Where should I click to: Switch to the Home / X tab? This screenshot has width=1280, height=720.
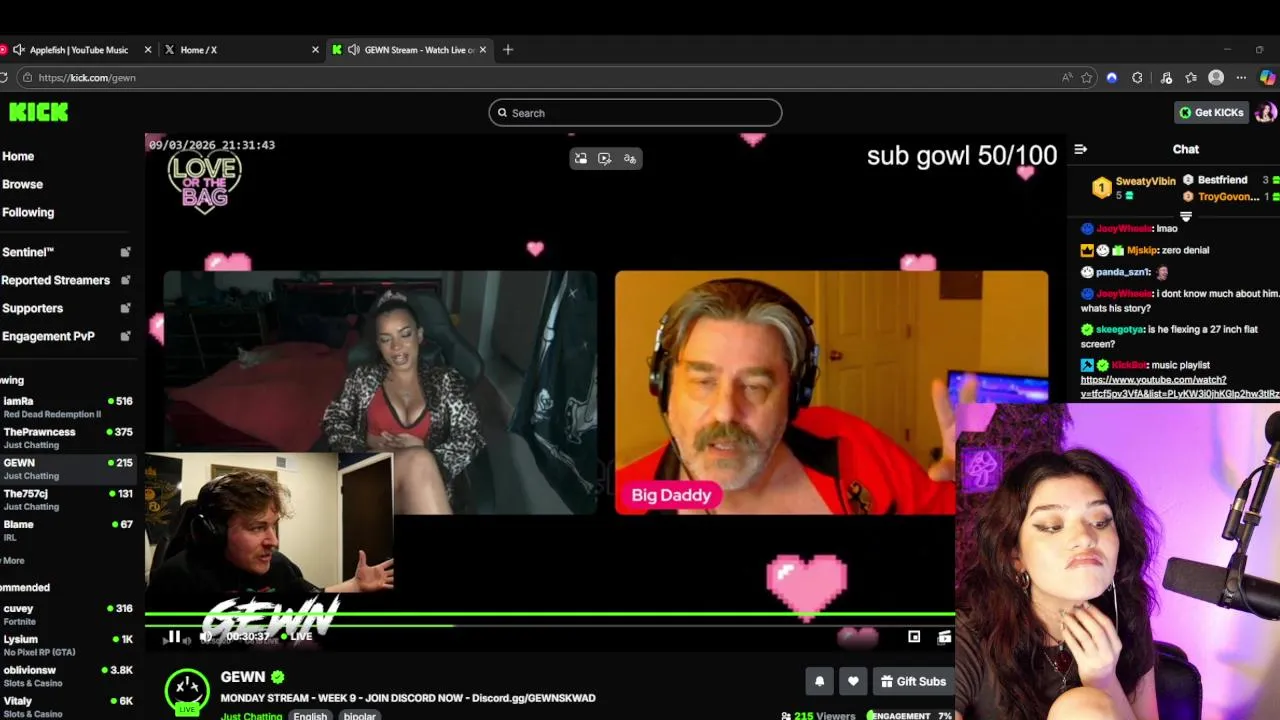[240, 50]
